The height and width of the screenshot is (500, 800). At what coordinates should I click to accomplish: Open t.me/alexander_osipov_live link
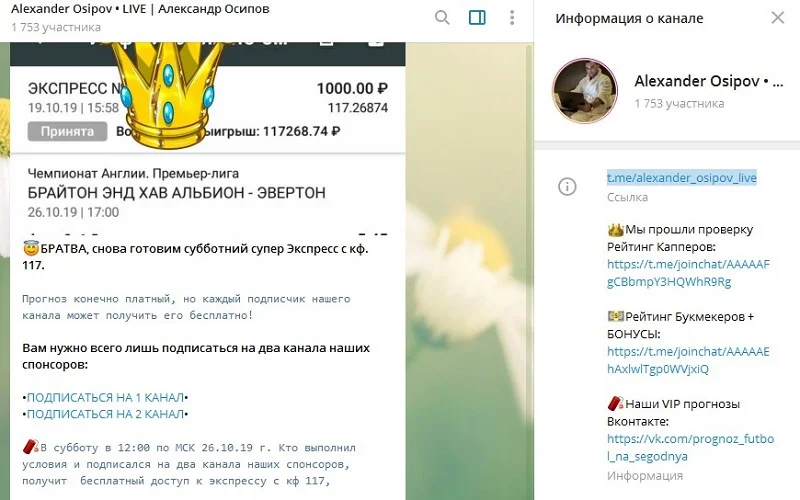point(682,178)
